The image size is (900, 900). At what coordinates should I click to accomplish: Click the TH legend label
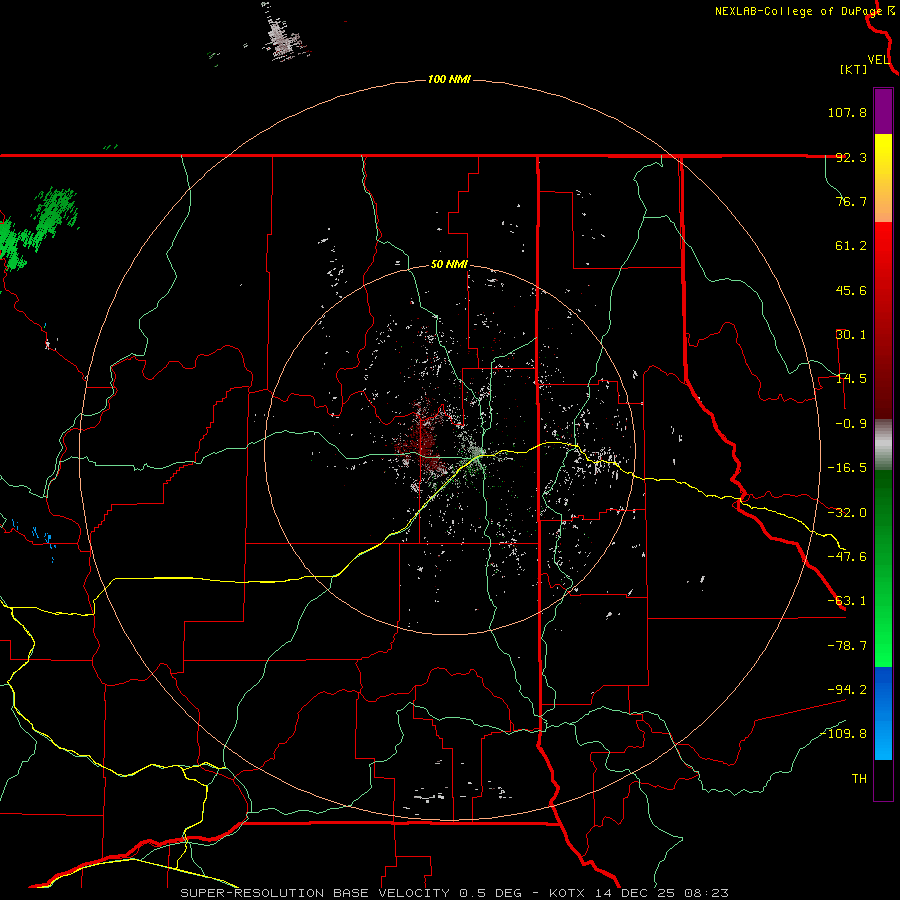pos(859,779)
